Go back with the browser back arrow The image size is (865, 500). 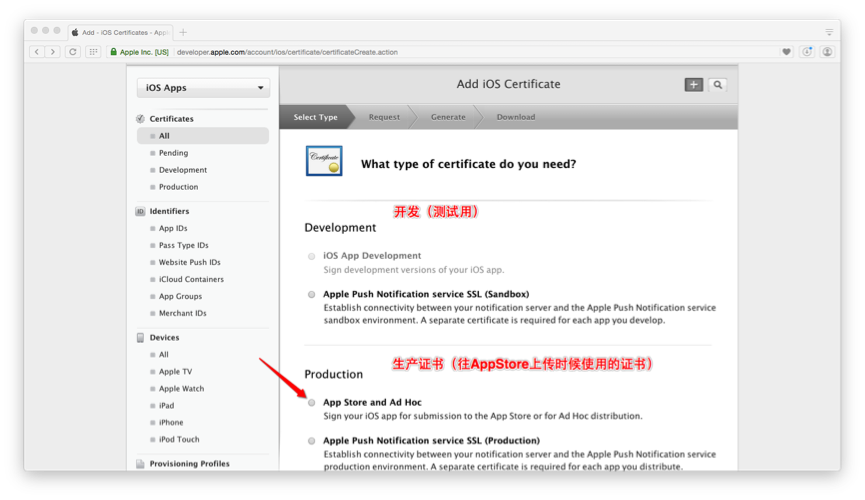tap(37, 52)
